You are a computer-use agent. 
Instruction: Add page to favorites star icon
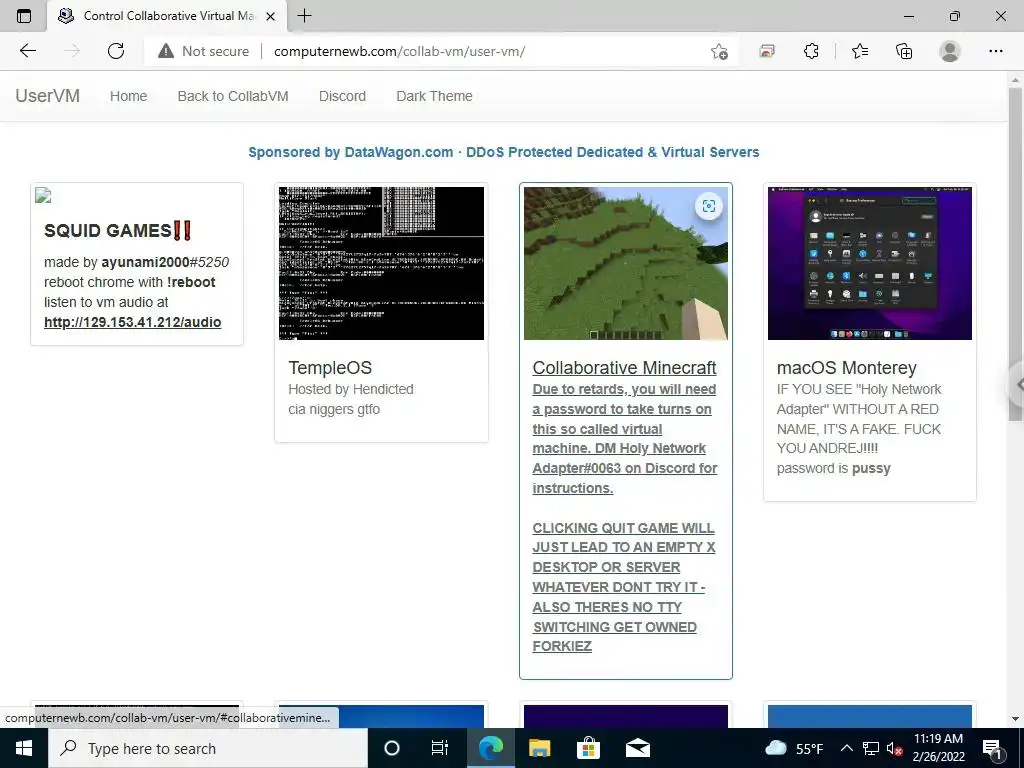coord(719,51)
